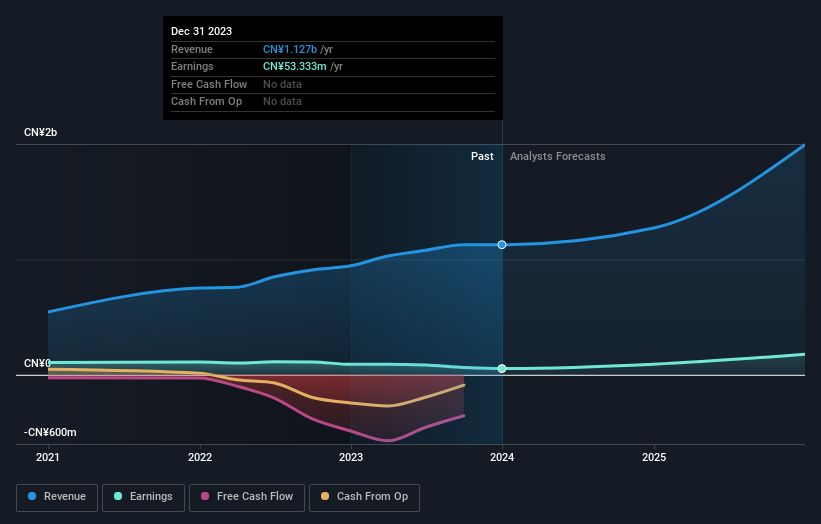Click the 2024 x-axis label
This screenshot has height=524, width=821.
pos(502,458)
